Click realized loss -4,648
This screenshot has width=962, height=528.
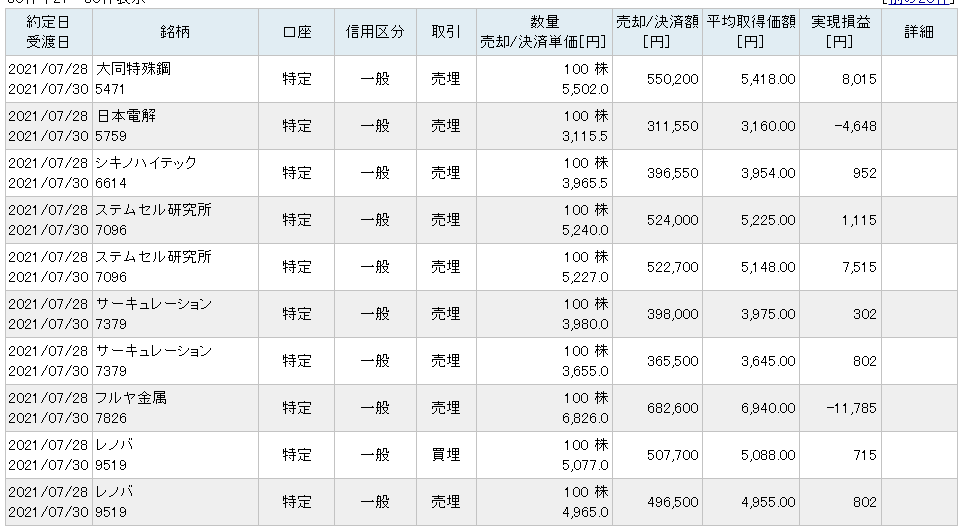click(855, 126)
